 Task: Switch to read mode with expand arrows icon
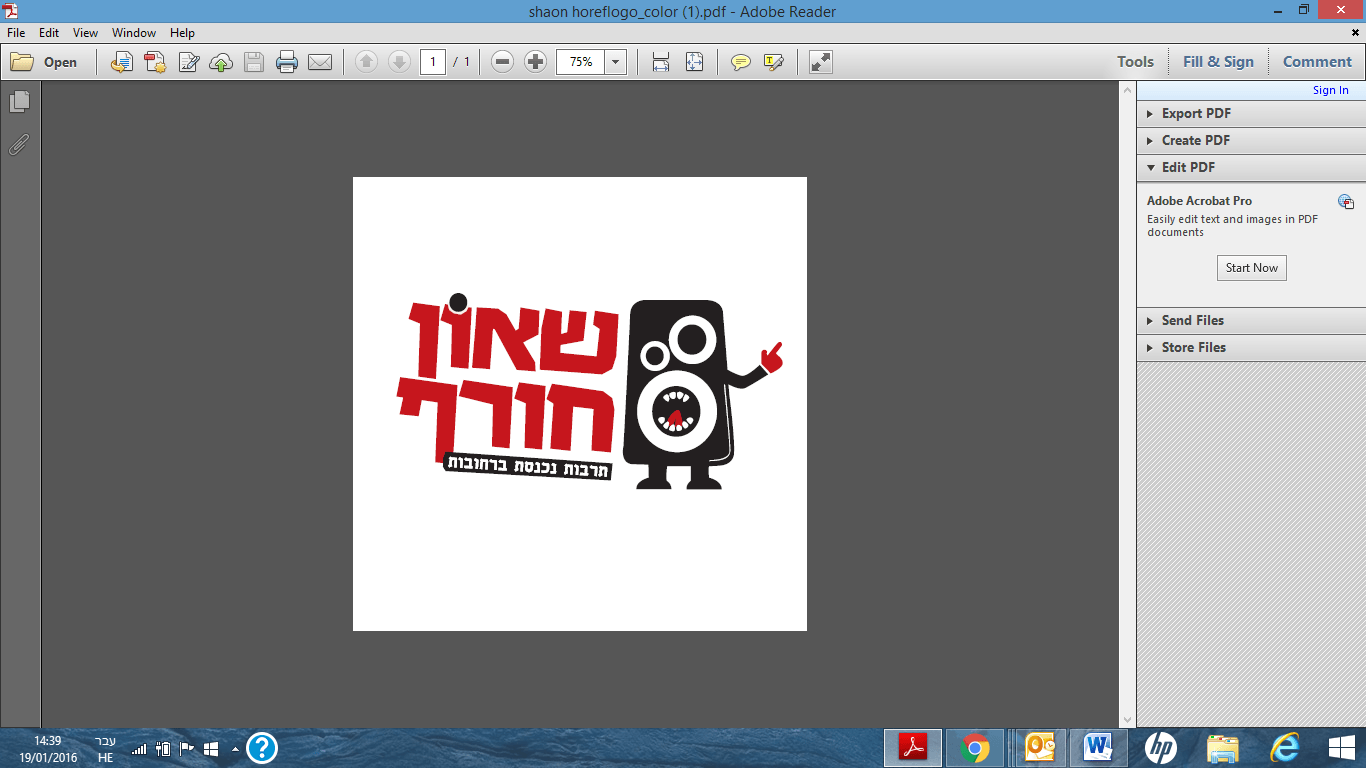click(x=821, y=62)
